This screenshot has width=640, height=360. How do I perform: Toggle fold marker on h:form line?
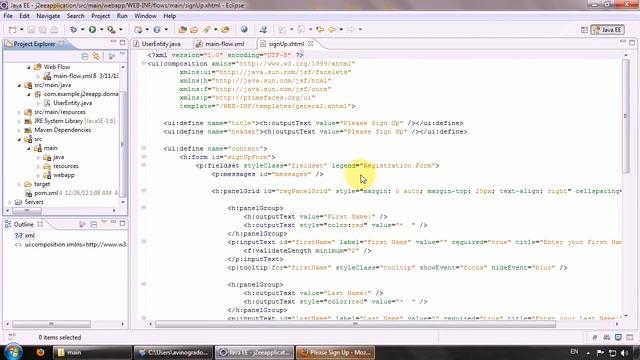144,157
